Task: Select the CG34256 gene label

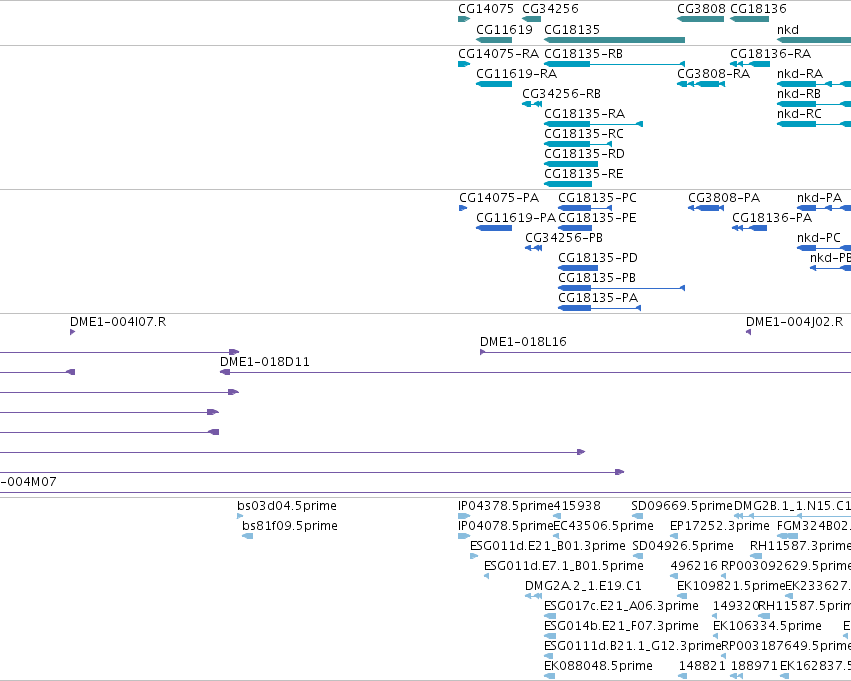Action: coord(550,9)
